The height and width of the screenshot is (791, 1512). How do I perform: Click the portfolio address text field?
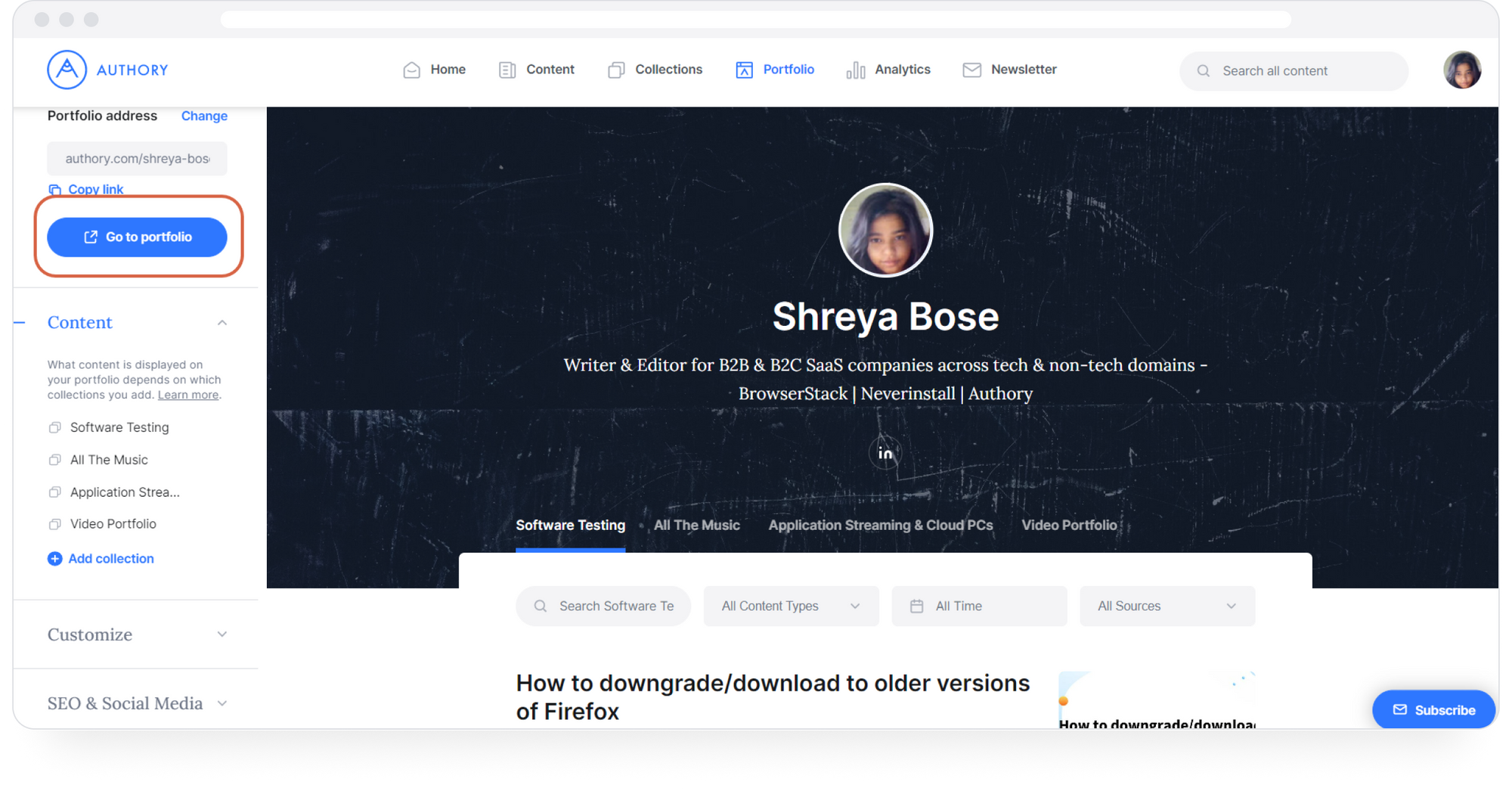coord(137,159)
